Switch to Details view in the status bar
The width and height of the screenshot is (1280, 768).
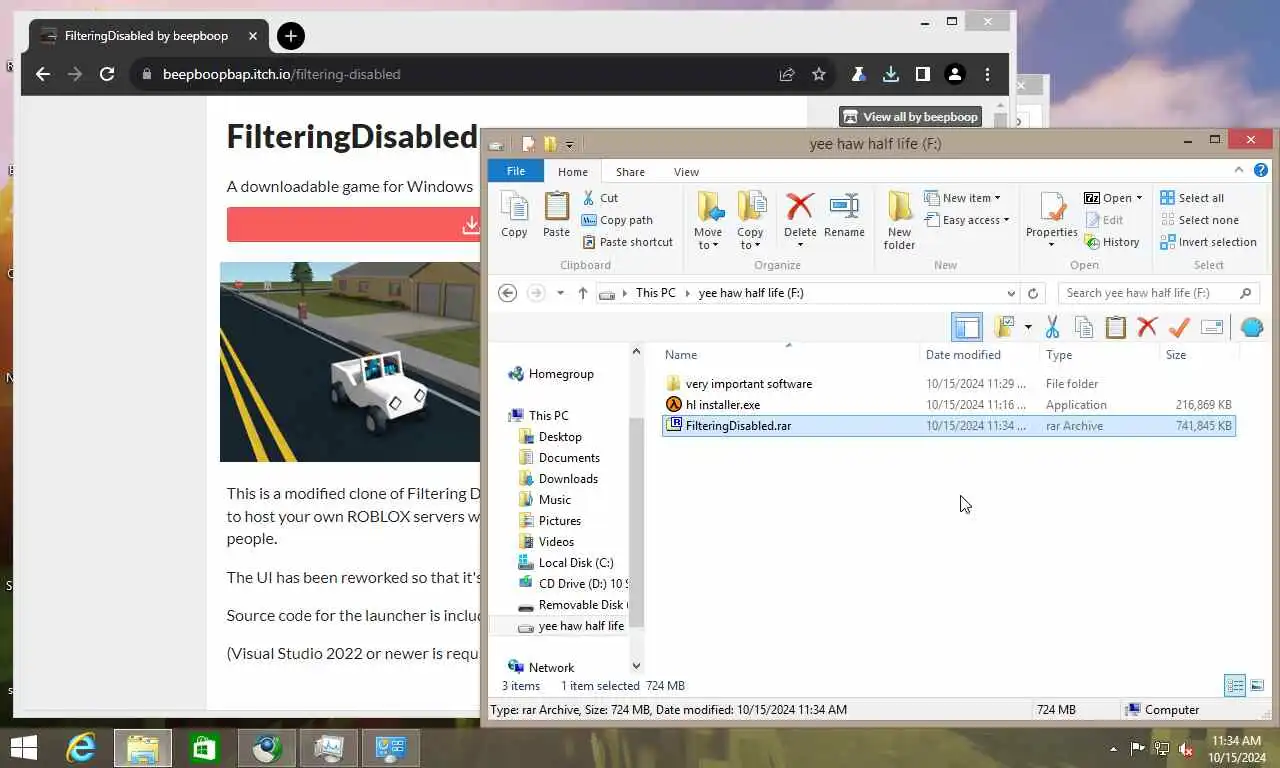(1235, 686)
